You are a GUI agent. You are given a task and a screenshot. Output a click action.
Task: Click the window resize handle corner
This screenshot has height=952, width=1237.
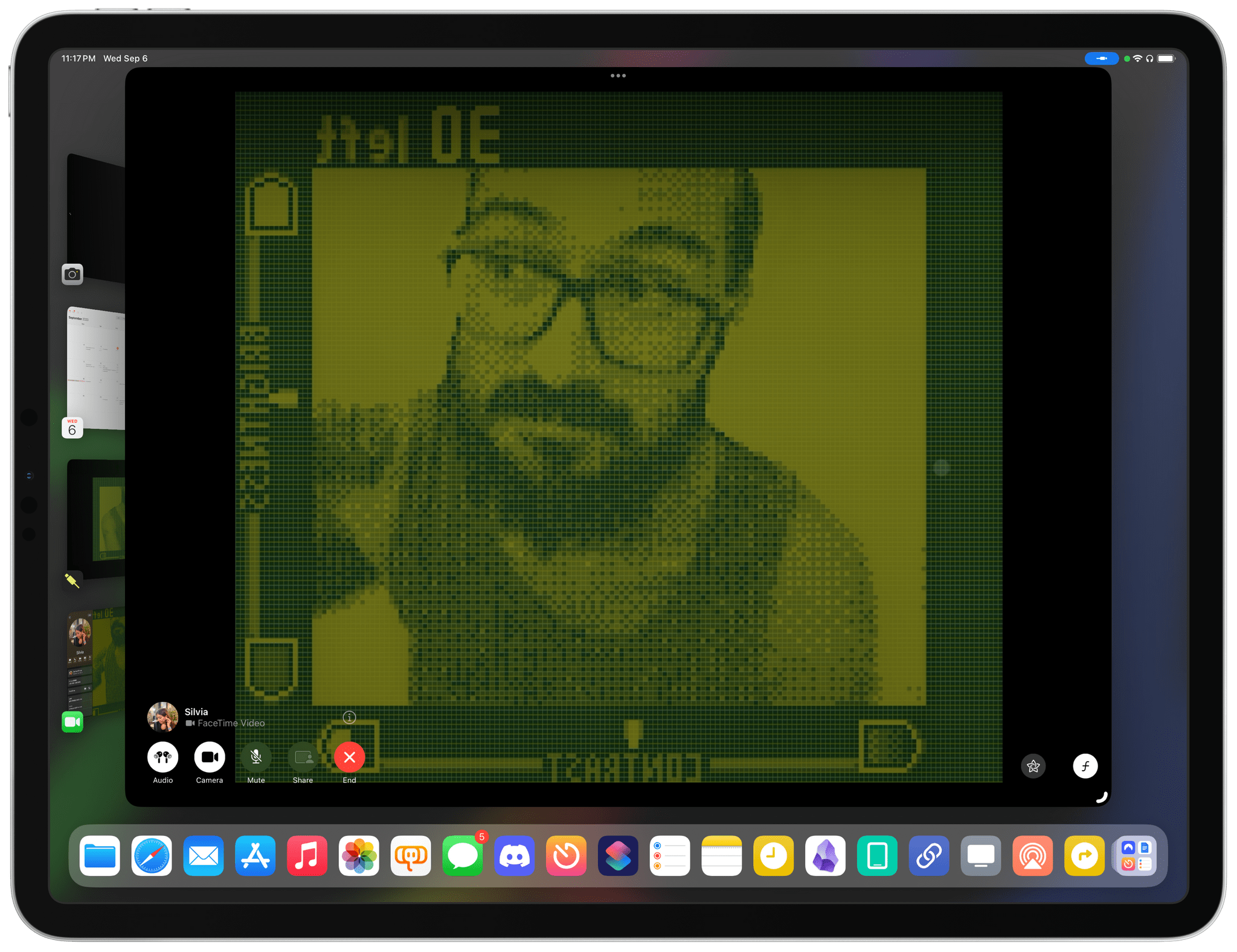pos(1102,798)
